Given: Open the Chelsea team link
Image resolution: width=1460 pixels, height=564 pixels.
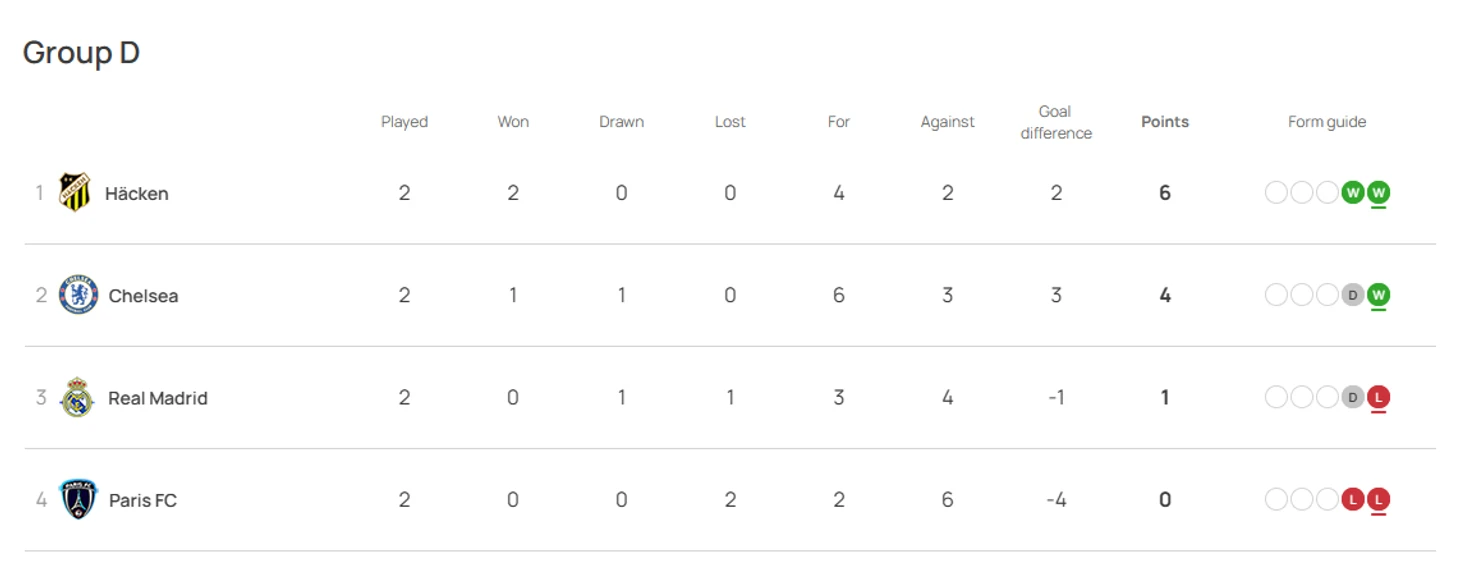Looking at the screenshot, I should [143, 295].
